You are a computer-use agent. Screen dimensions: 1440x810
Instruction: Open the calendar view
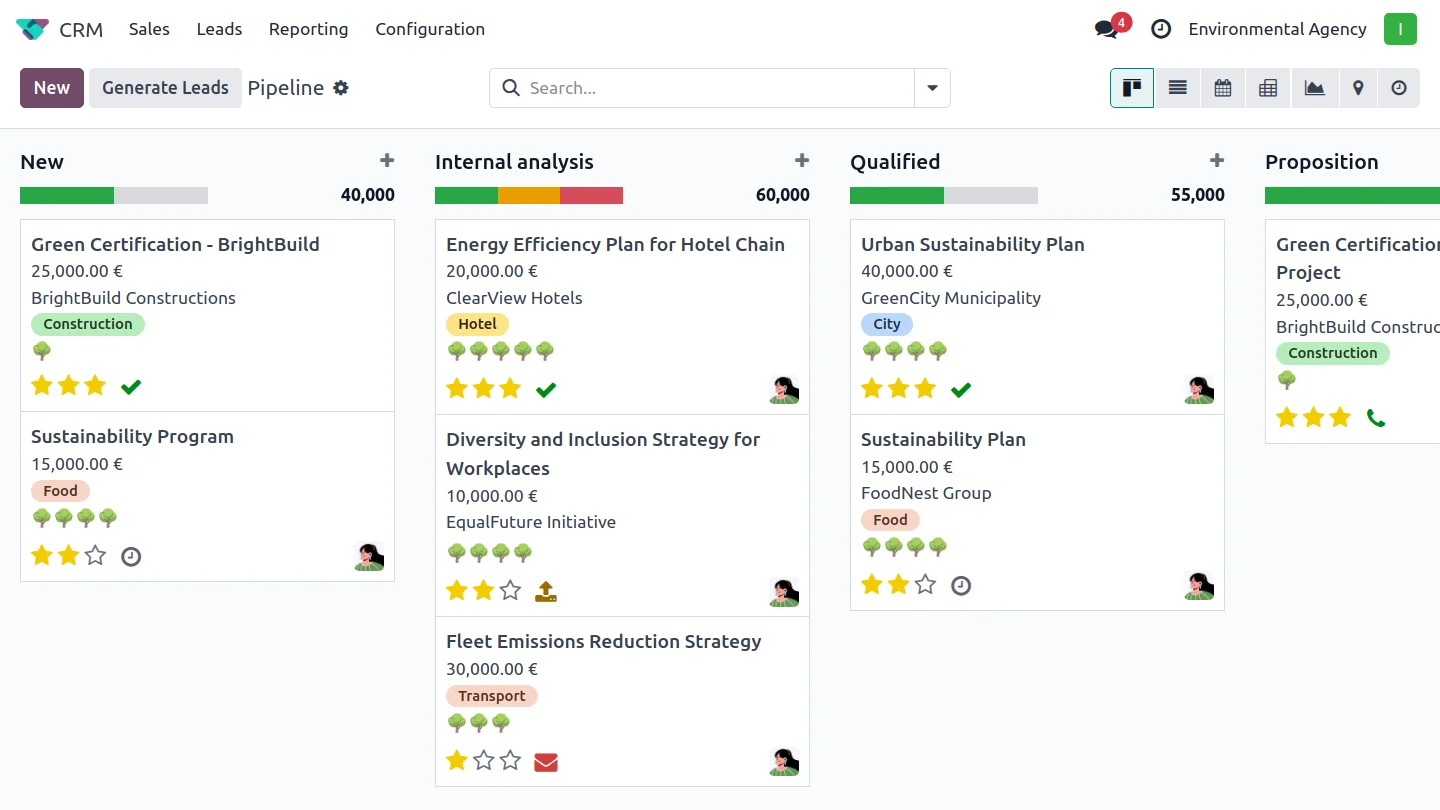(x=1223, y=88)
